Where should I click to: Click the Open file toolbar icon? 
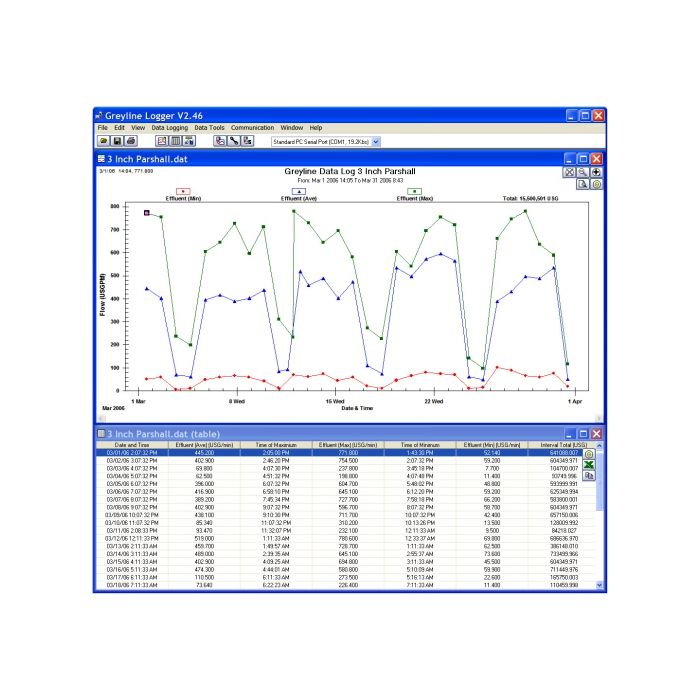point(104,141)
